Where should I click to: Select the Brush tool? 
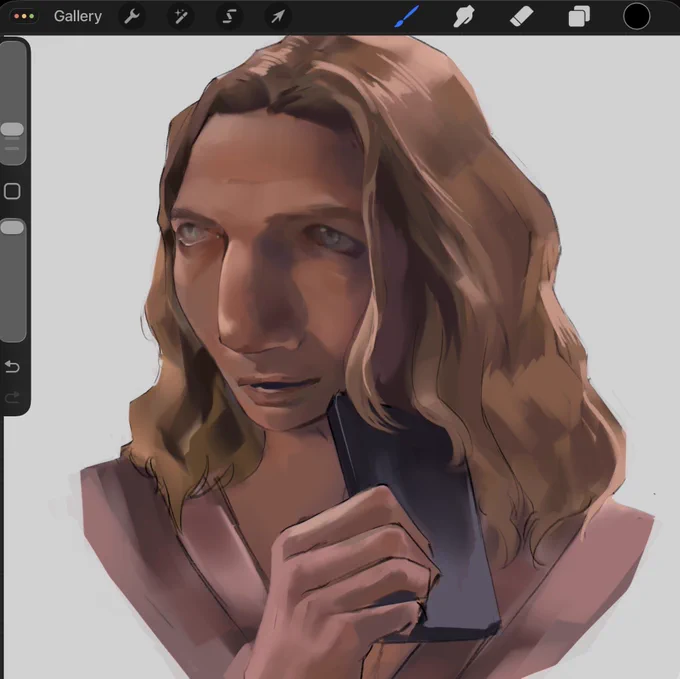[x=406, y=16]
